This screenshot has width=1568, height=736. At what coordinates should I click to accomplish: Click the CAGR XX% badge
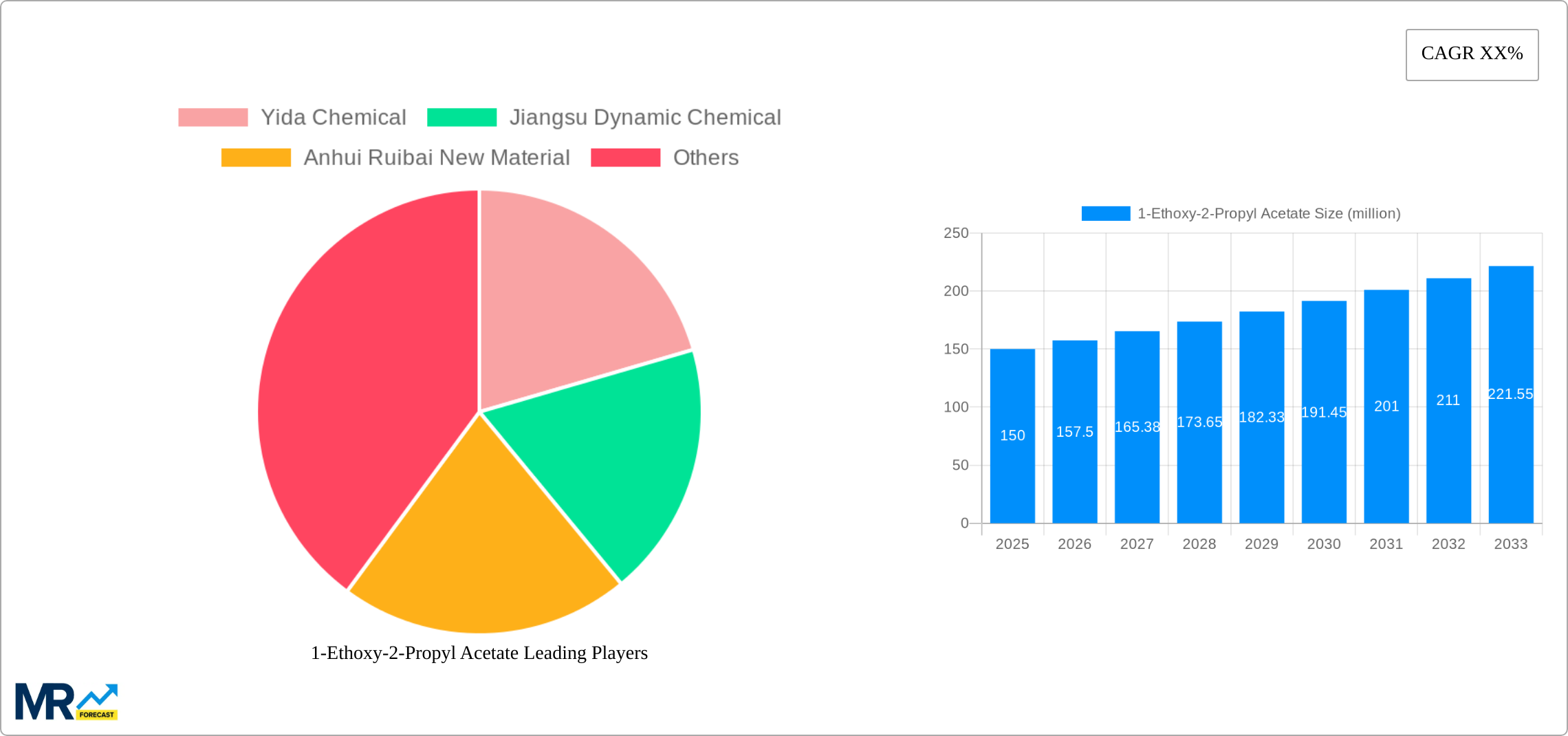1472,54
